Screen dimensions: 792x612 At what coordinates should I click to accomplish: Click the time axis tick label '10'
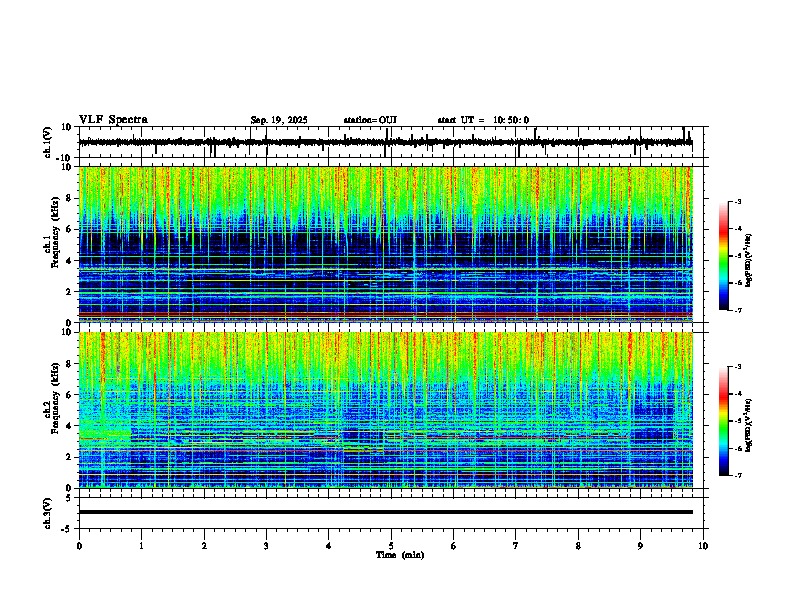(703, 546)
